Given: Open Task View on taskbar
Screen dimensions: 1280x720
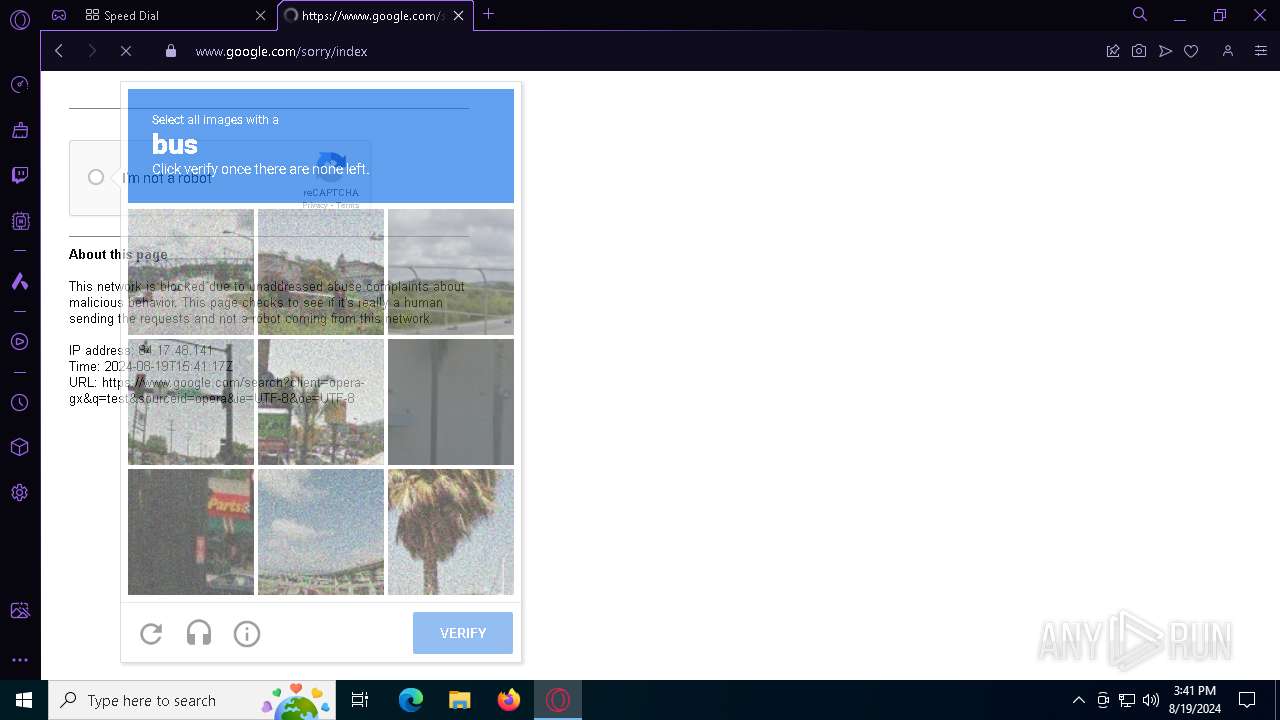Looking at the screenshot, I should pos(360,700).
